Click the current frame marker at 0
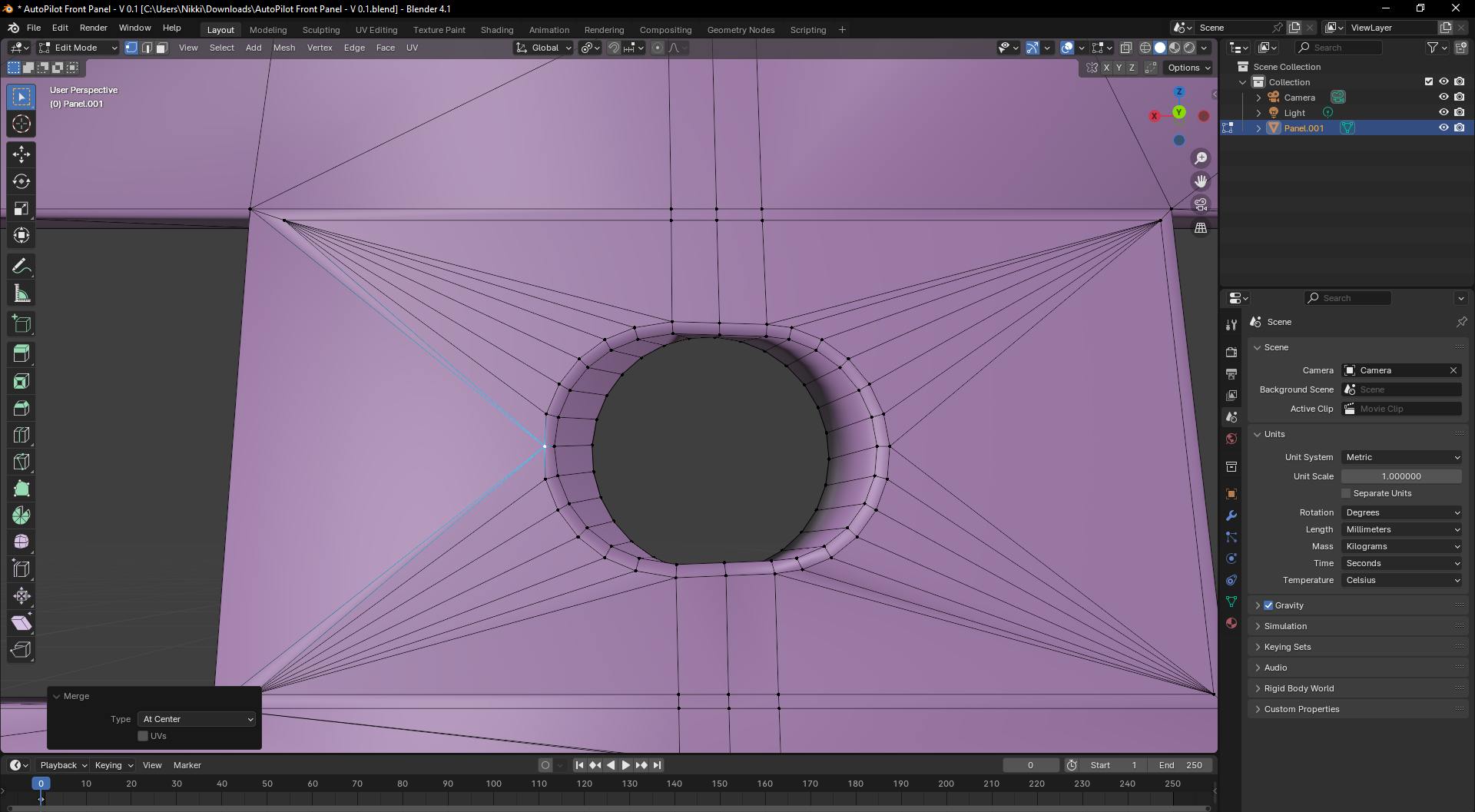The height and width of the screenshot is (812, 1475). (41, 784)
